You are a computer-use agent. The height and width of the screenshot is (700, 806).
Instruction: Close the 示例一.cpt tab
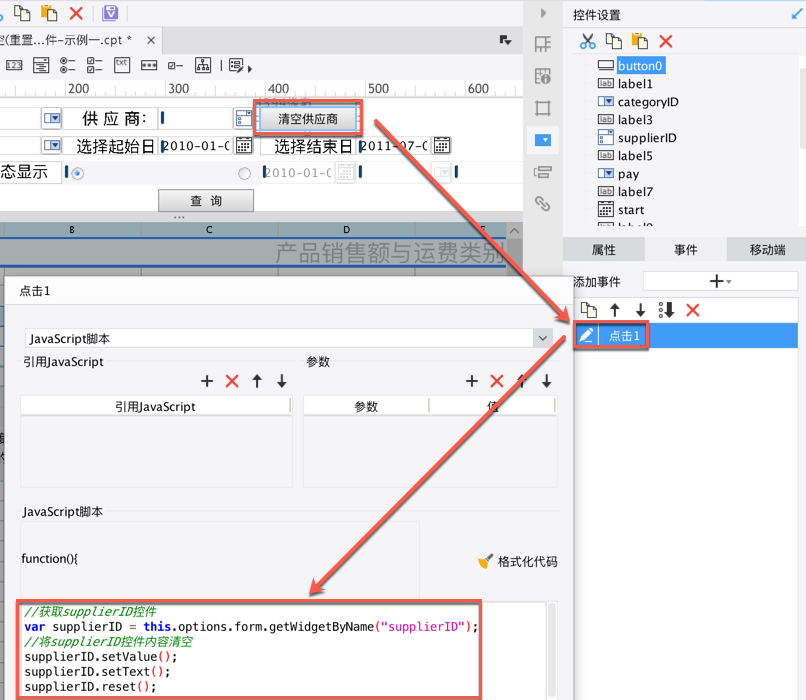[x=151, y=40]
